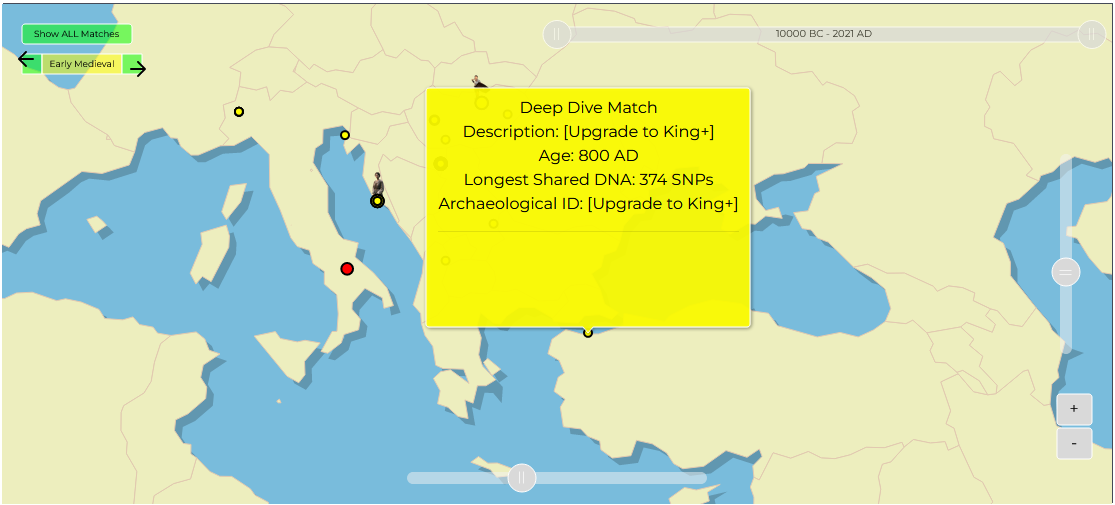Image resolution: width=1115 pixels, height=505 pixels.
Task: Click the Deep Dive Match popup title
Action: (x=588, y=107)
